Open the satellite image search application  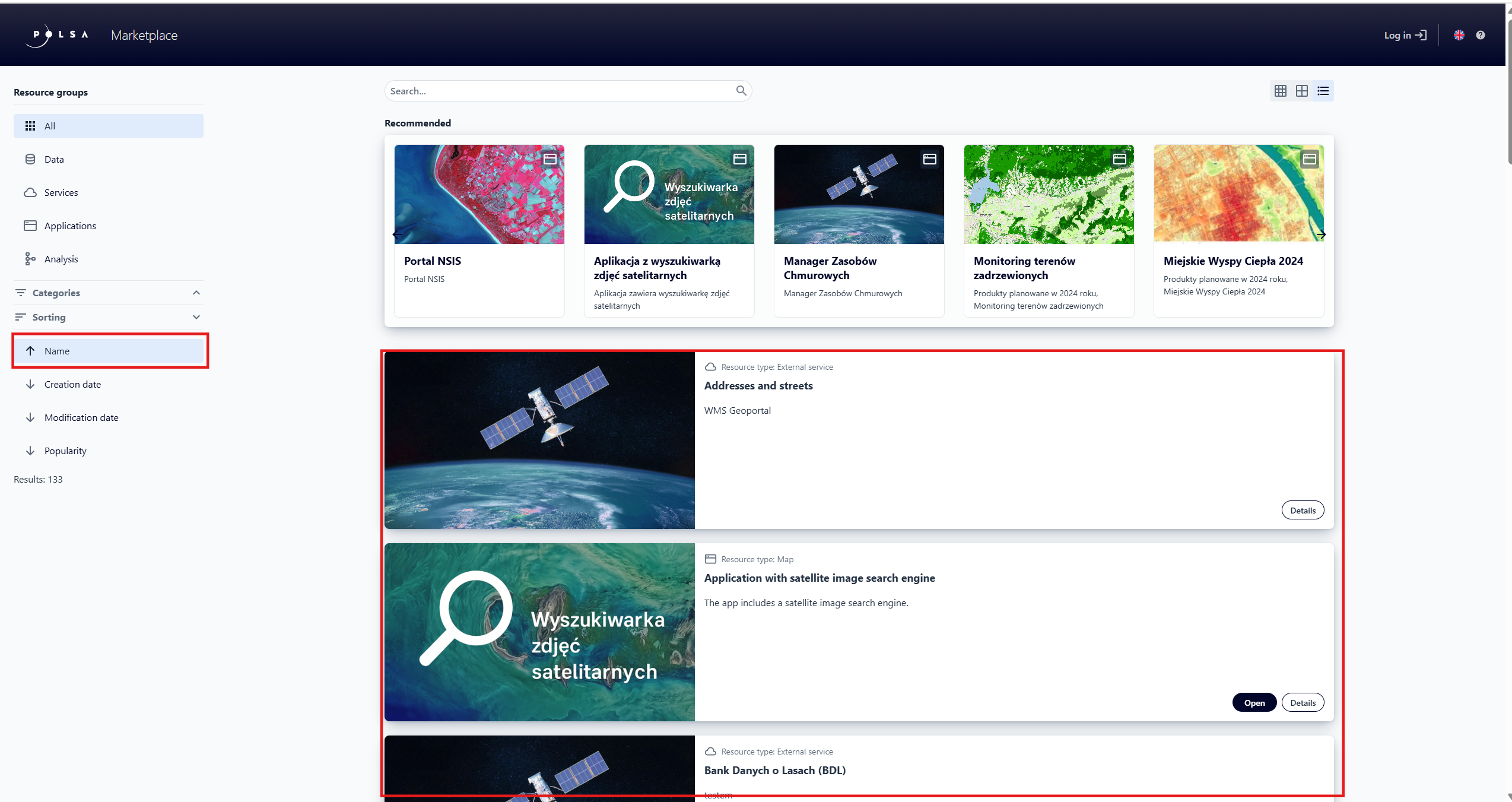[x=1254, y=702]
